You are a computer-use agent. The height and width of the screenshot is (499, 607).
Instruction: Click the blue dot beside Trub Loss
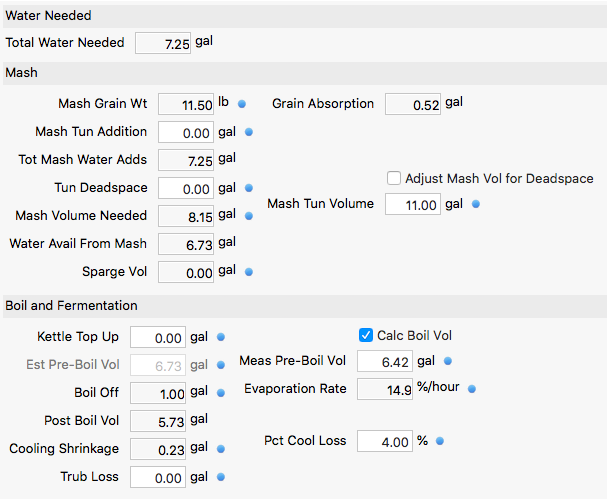coord(221,477)
